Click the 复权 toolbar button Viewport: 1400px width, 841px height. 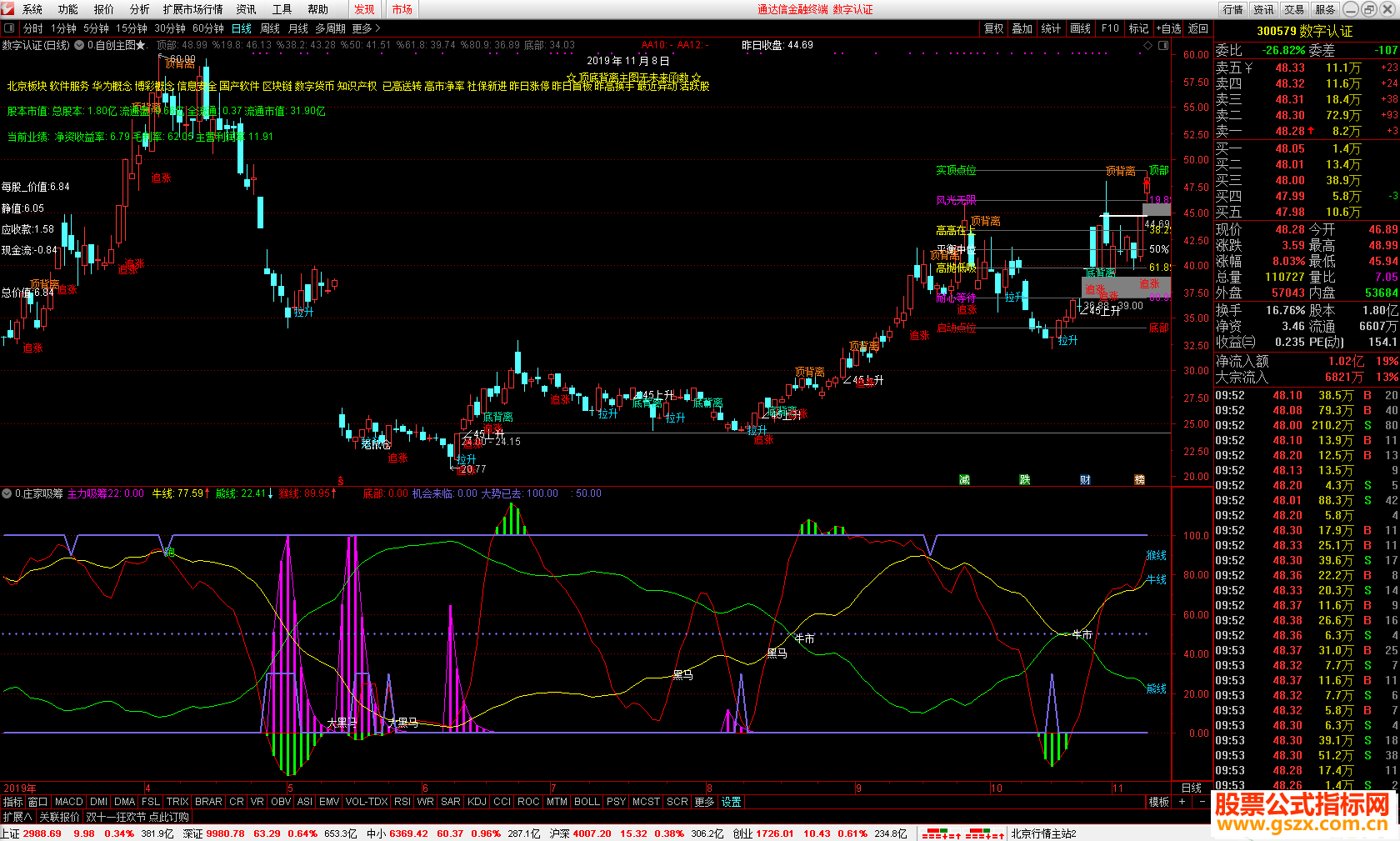click(994, 28)
